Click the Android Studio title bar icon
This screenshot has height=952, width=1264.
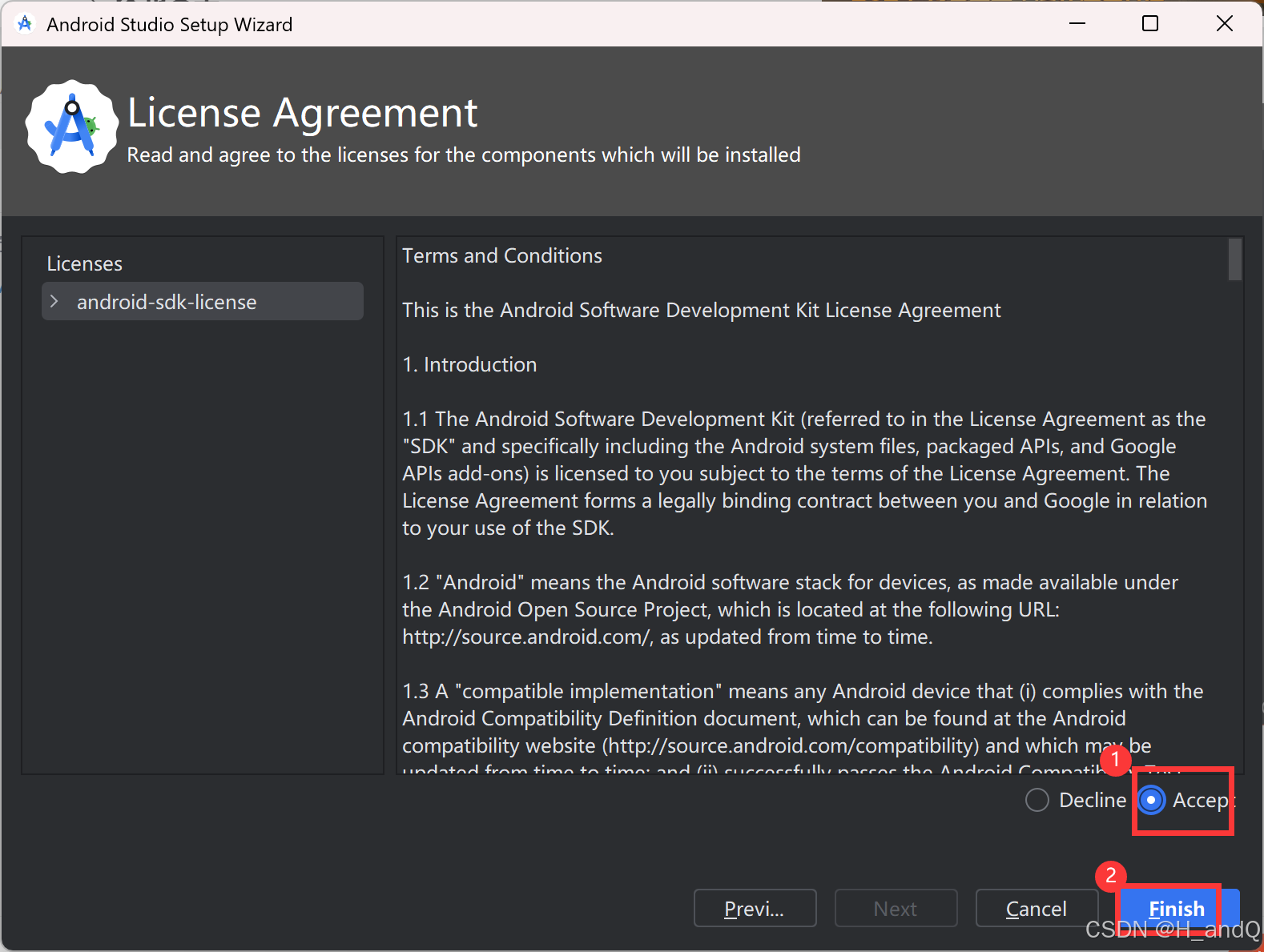(25, 24)
